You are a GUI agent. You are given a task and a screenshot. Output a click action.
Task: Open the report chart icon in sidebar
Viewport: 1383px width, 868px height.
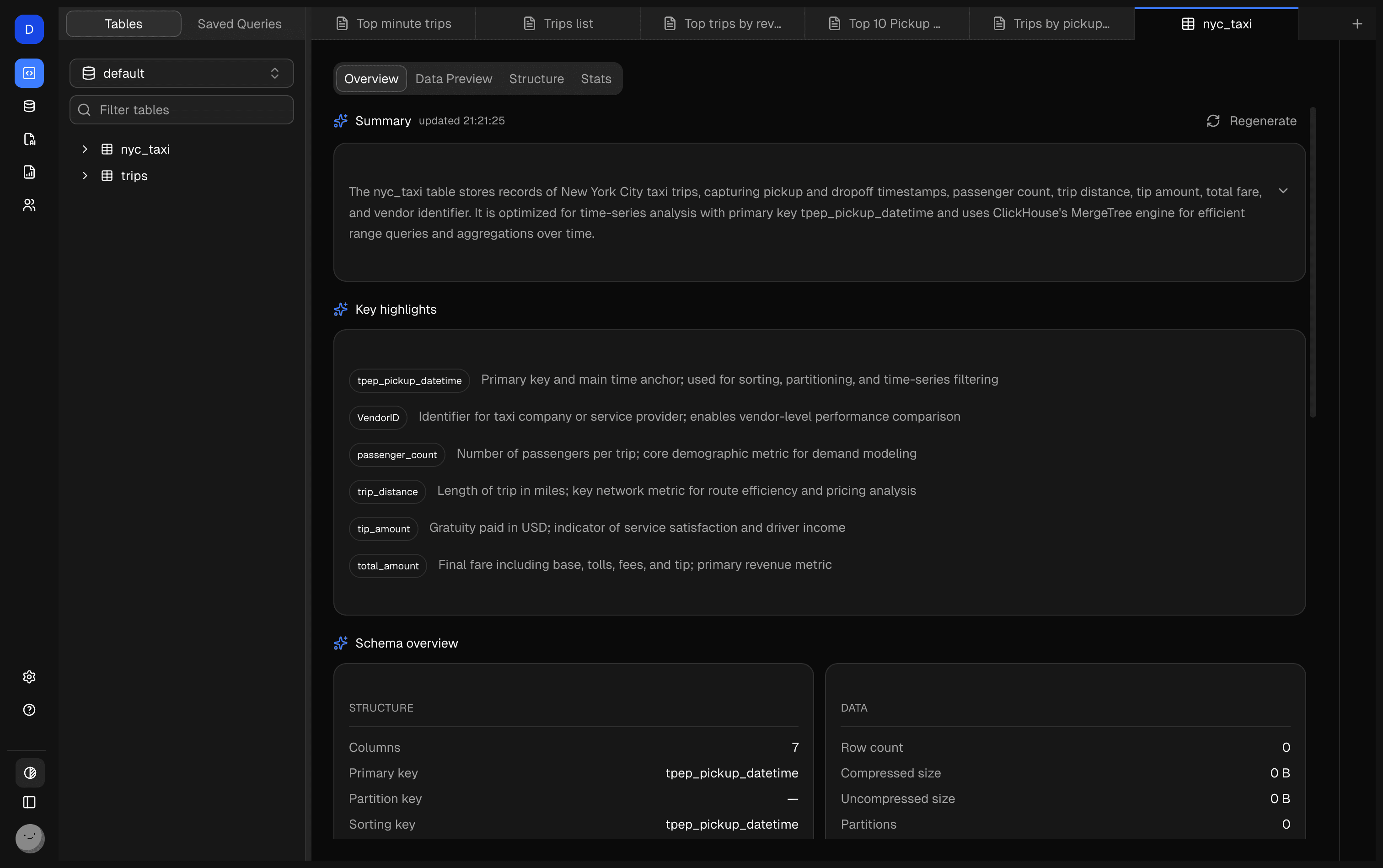click(29, 171)
